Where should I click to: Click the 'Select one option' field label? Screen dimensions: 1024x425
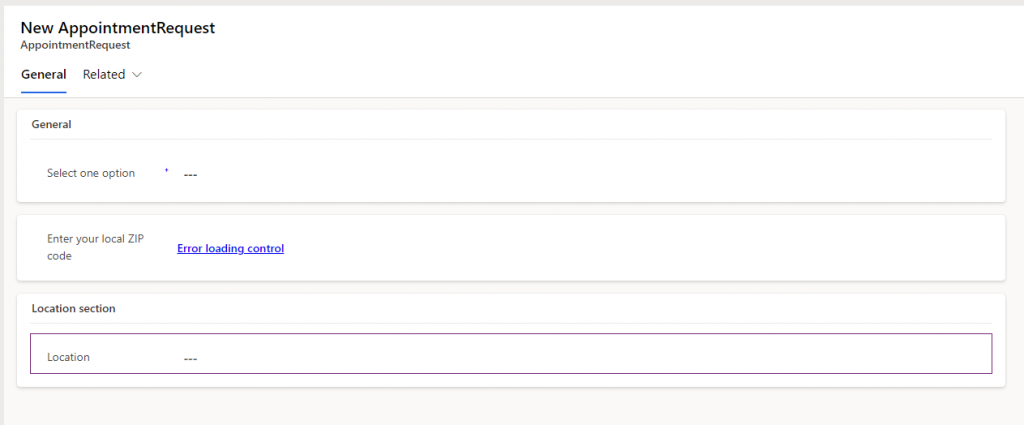(x=90, y=173)
